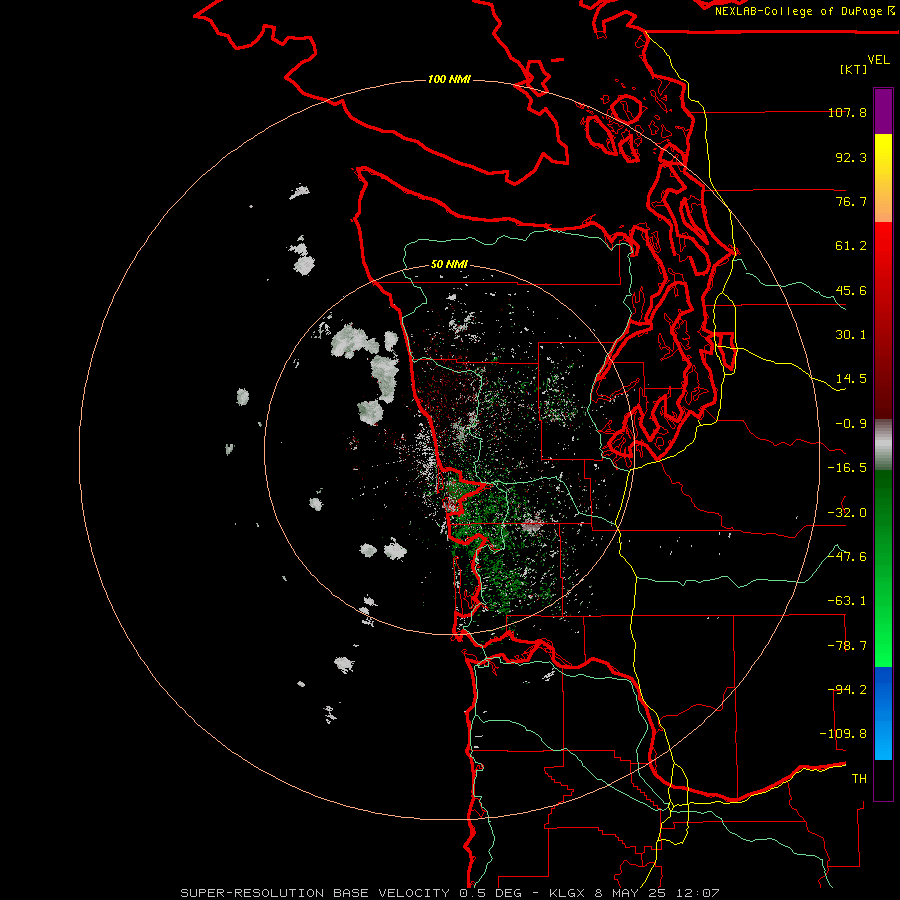This screenshot has width=900, height=900.
Task: Click the -94.2 legend value
Action: tap(847, 690)
